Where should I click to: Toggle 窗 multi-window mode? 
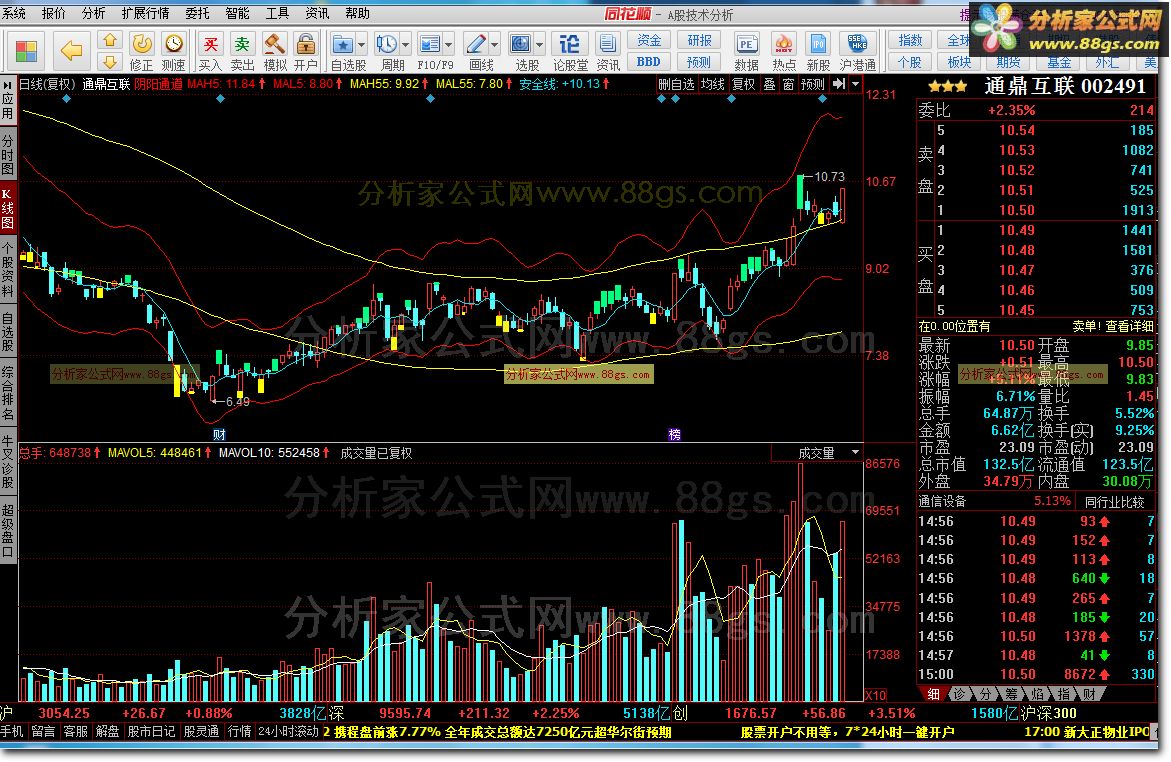(788, 84)
